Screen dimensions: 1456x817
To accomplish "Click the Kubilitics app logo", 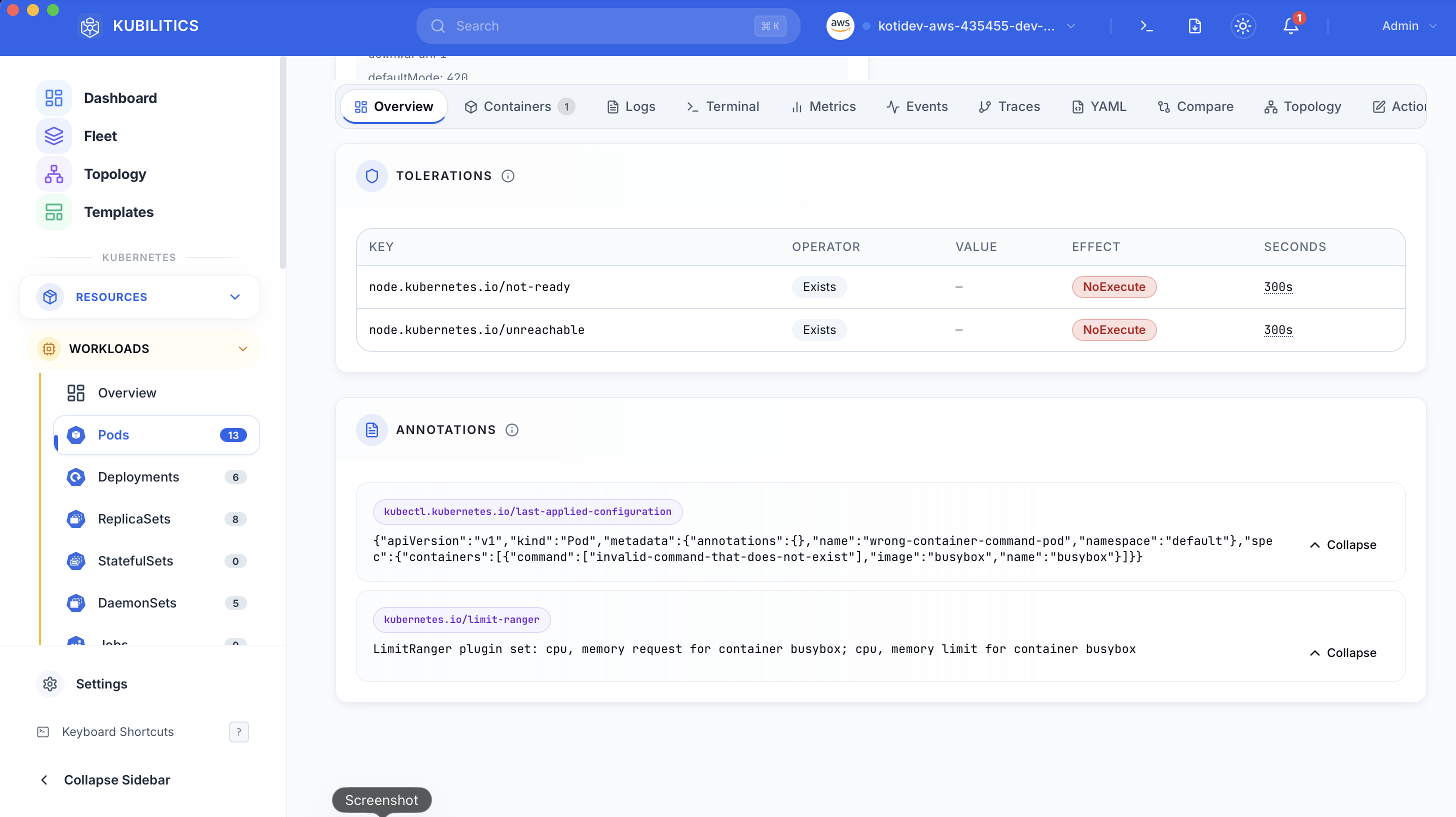I will point(89,26).
